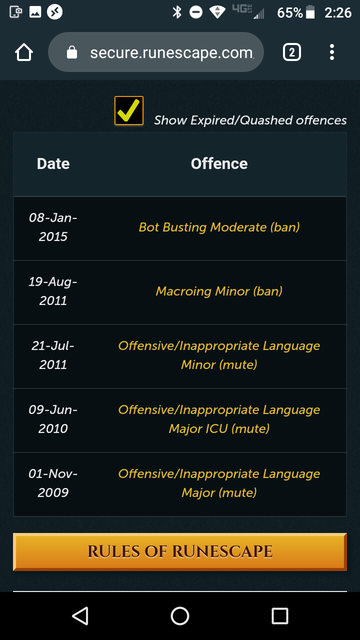Open Macroing Minor (ban) offence
The image size is (360, 640).
point(219,291)
